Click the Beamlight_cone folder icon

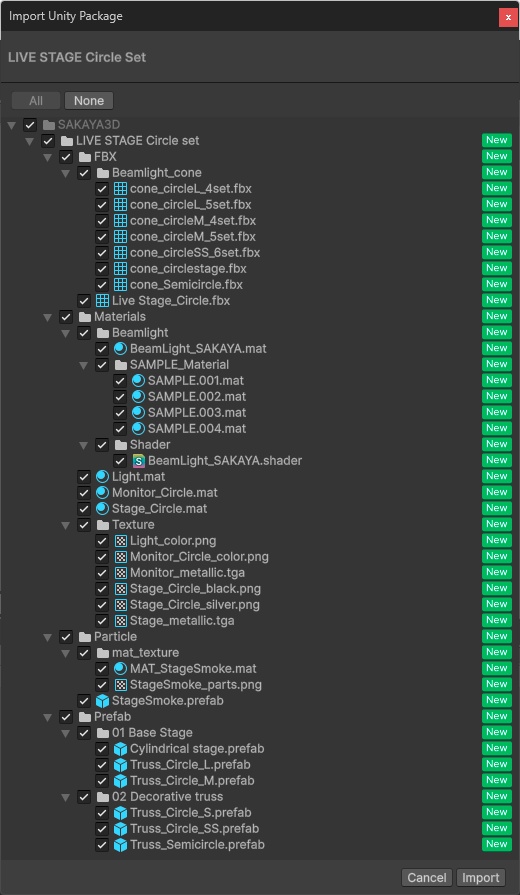[x=102, y=172]
